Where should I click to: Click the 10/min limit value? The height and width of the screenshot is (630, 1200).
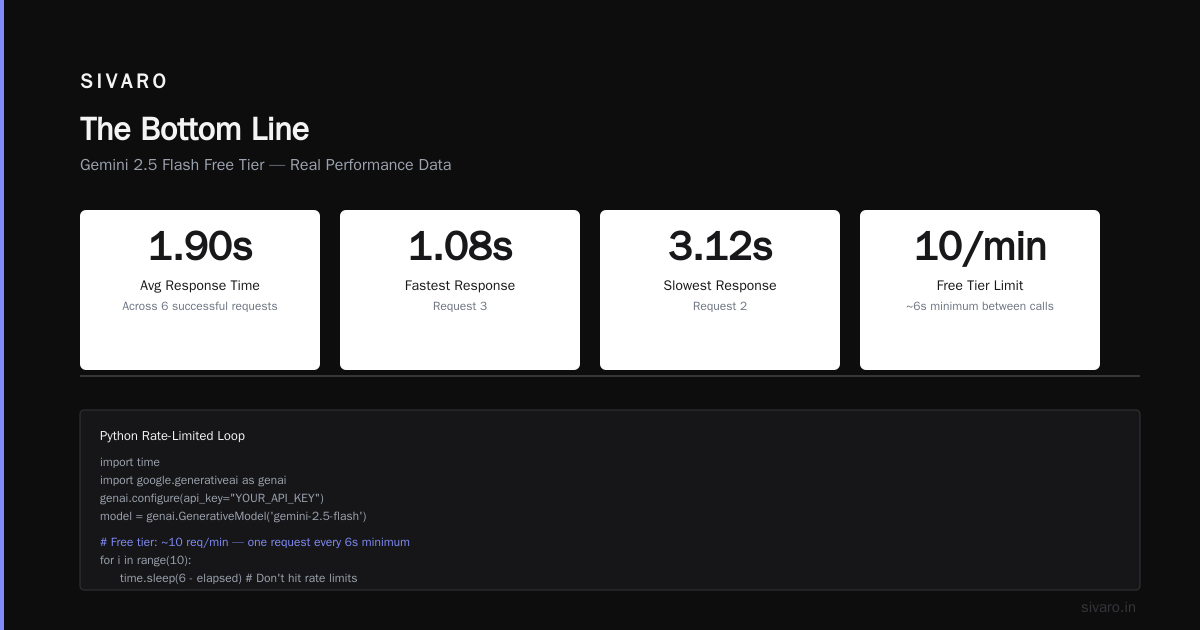980,246
